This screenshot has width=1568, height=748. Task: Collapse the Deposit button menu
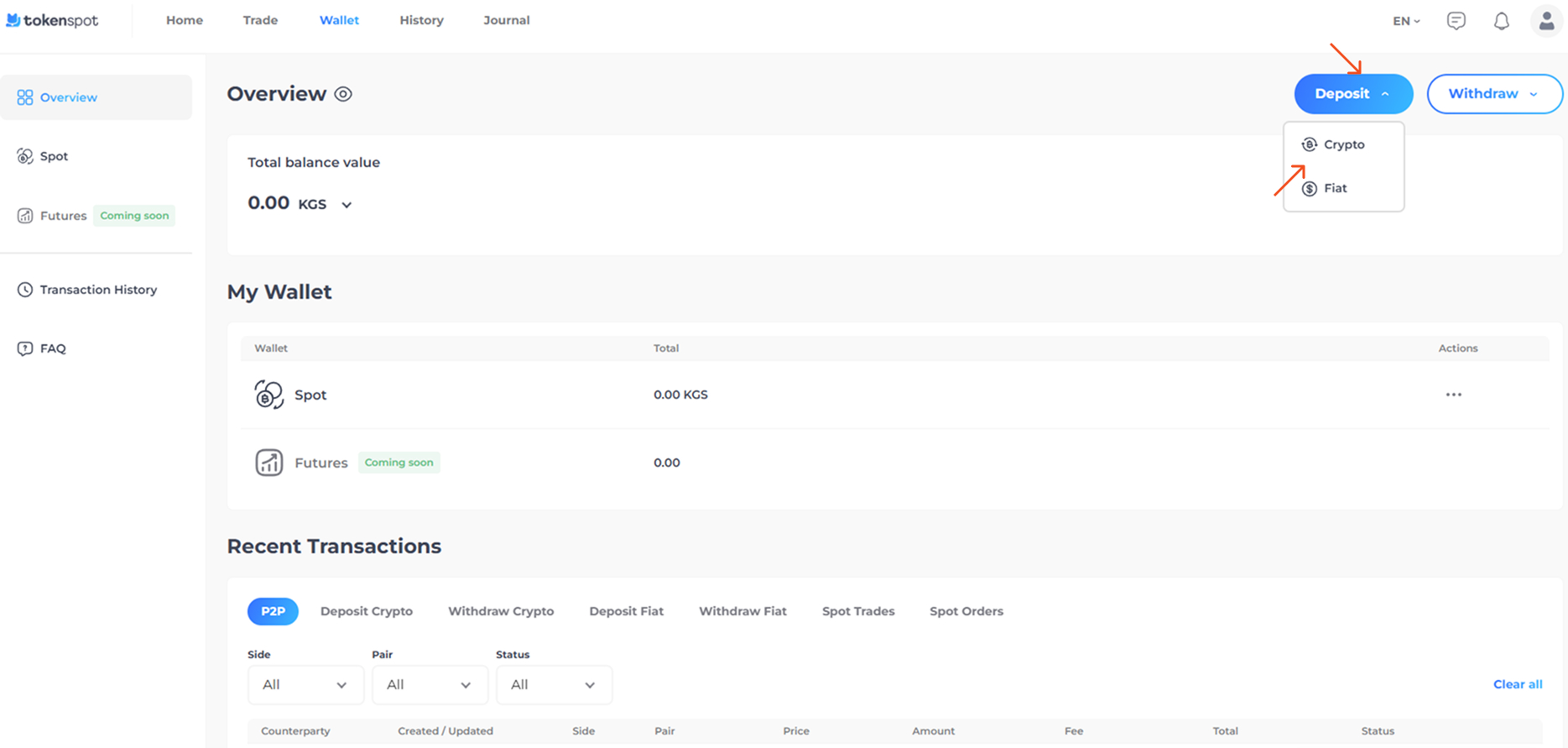(1352, 94)
